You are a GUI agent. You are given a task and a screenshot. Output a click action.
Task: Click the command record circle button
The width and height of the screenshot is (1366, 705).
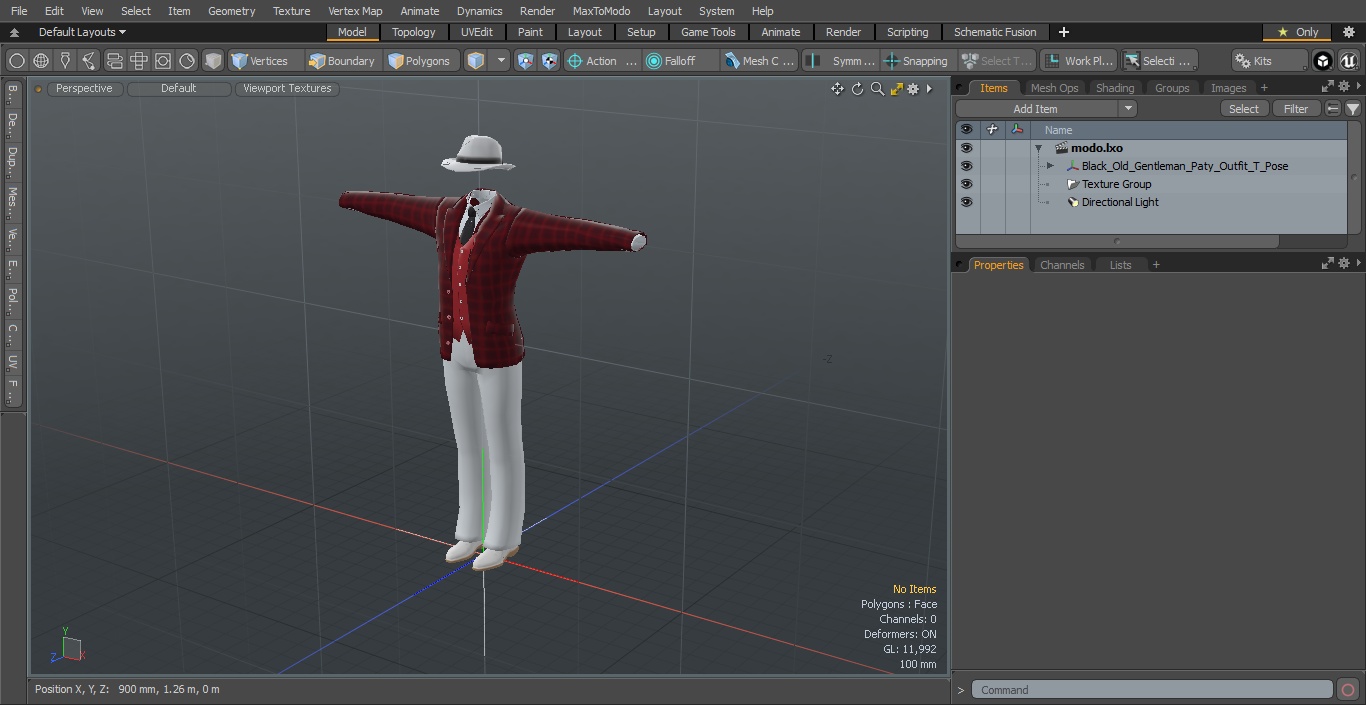[x=1348, y=690]
